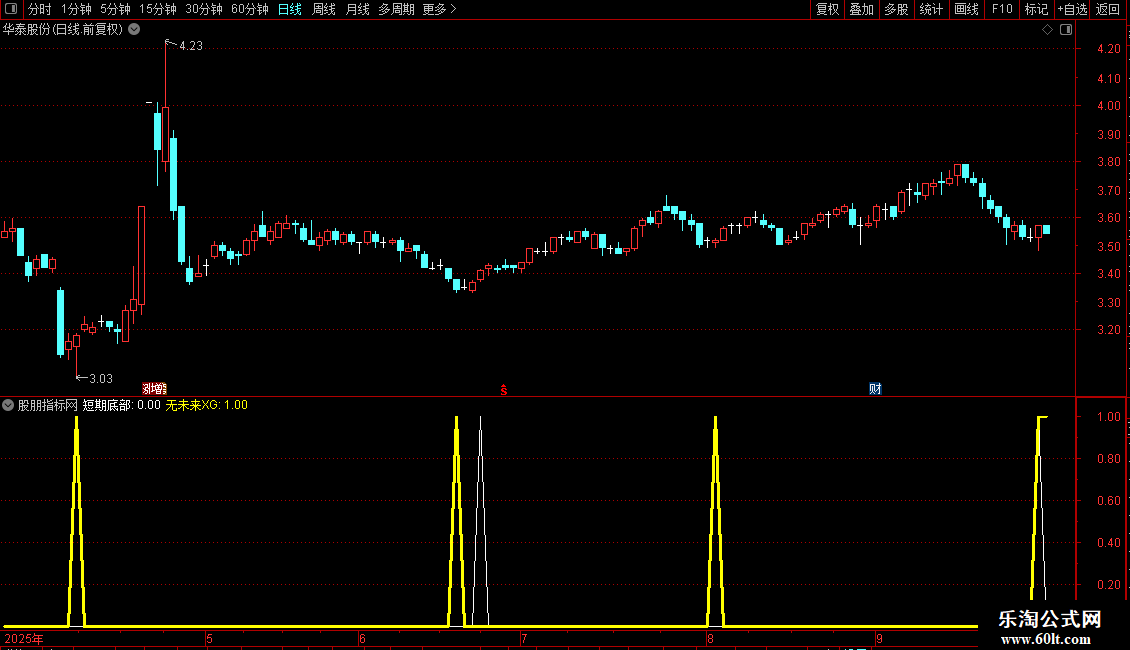Select the 日线 daily chart tab
This screenshot has height=650, width=1130.
(x=290, y=9)
